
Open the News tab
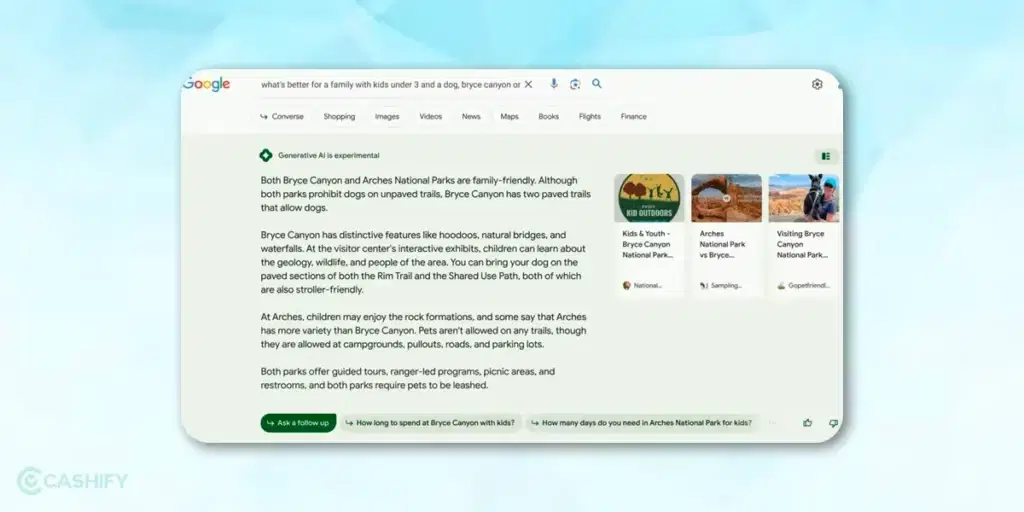pyautogui.click(x=471, y=117)
